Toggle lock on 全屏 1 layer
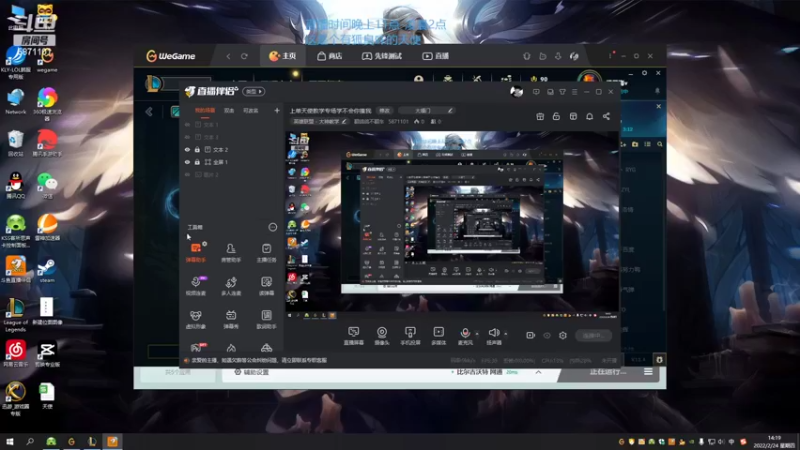The height and width of the screenshot is (450, 800). coord(197,162)
